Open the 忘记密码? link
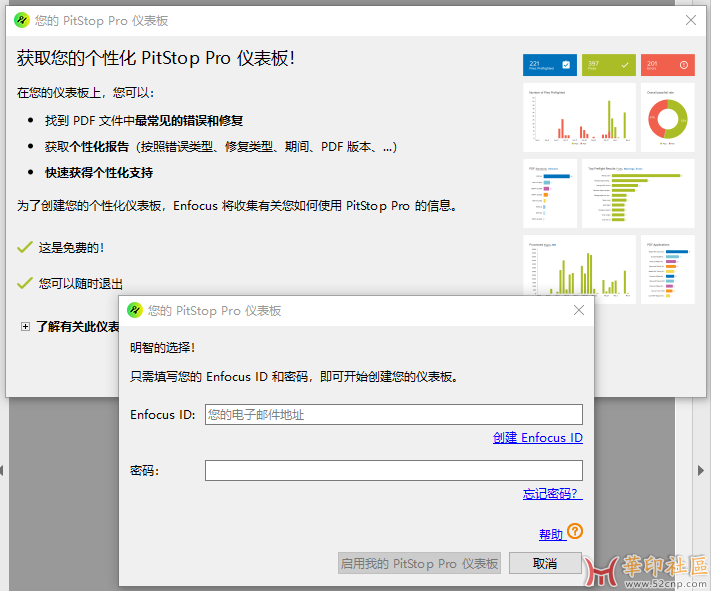711x591 pixels. coord(552,493)
